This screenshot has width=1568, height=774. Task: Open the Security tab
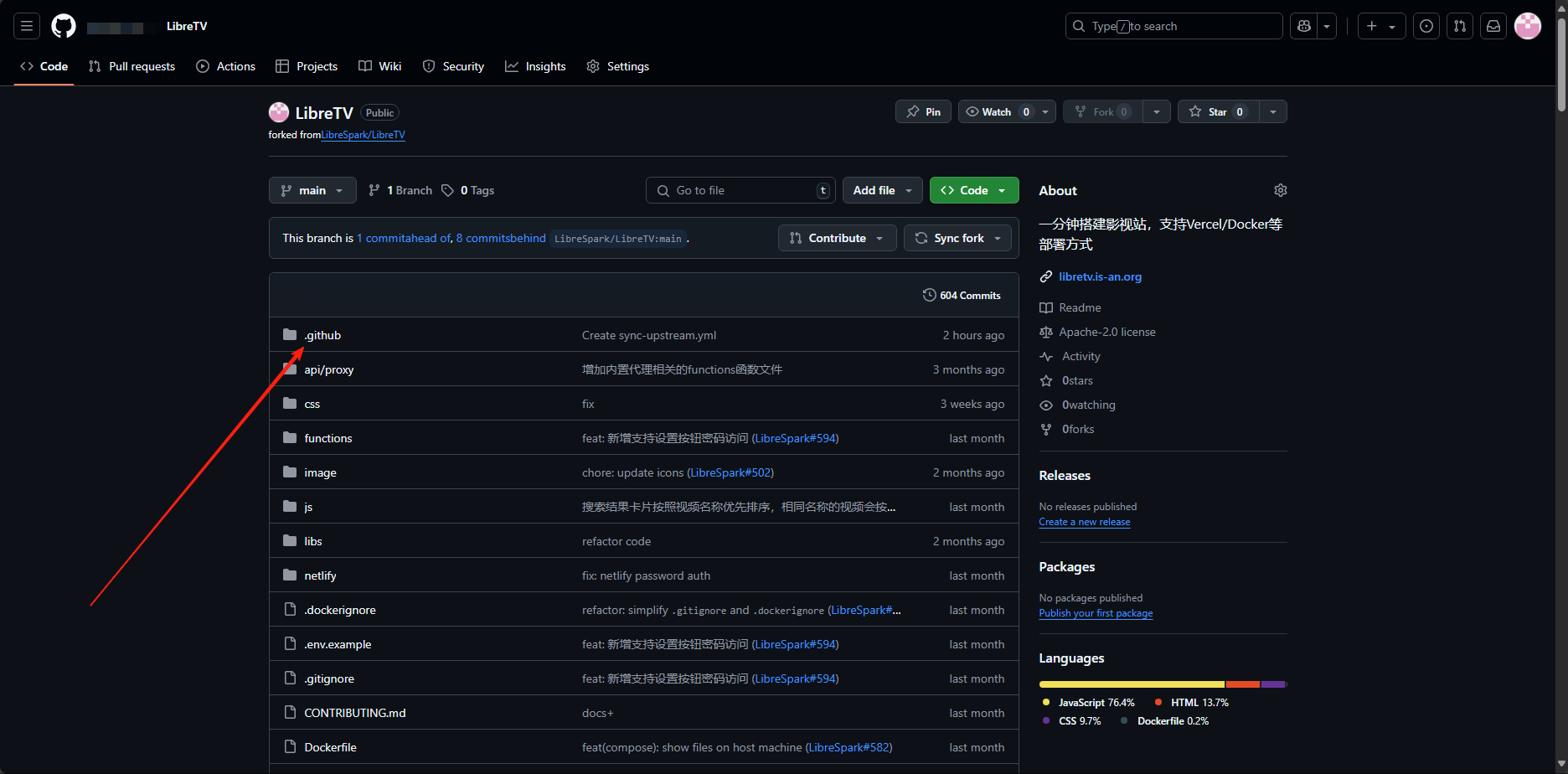pos(453,66)
